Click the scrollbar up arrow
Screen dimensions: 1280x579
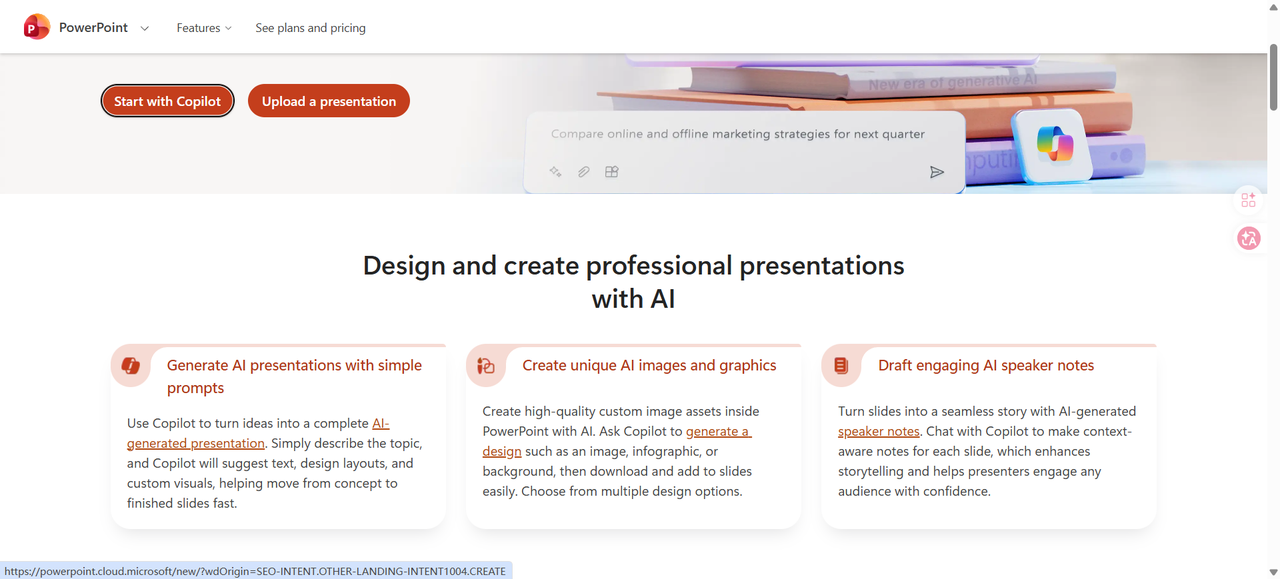[1272, 7]
